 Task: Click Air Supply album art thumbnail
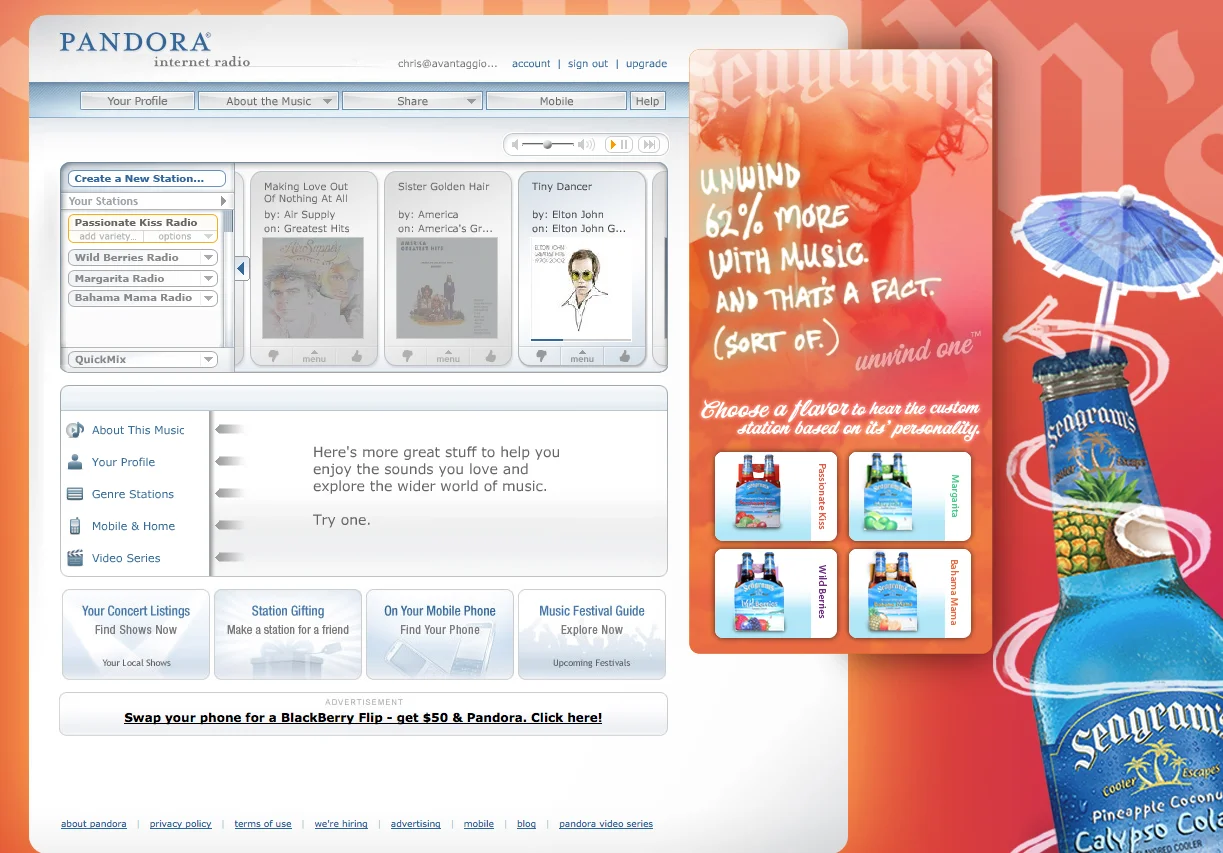[313, 288]
